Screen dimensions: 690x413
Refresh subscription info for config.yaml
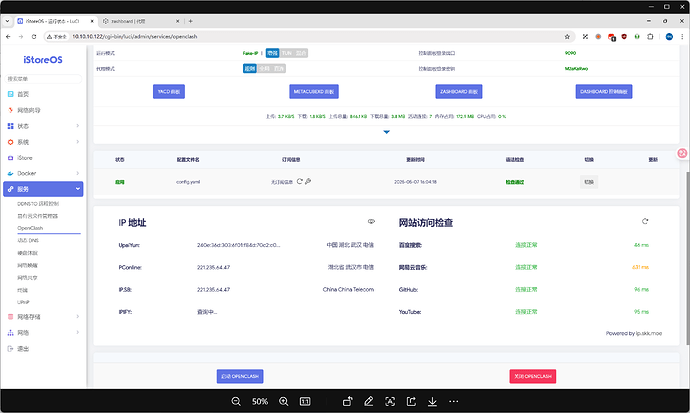point(300,181)
